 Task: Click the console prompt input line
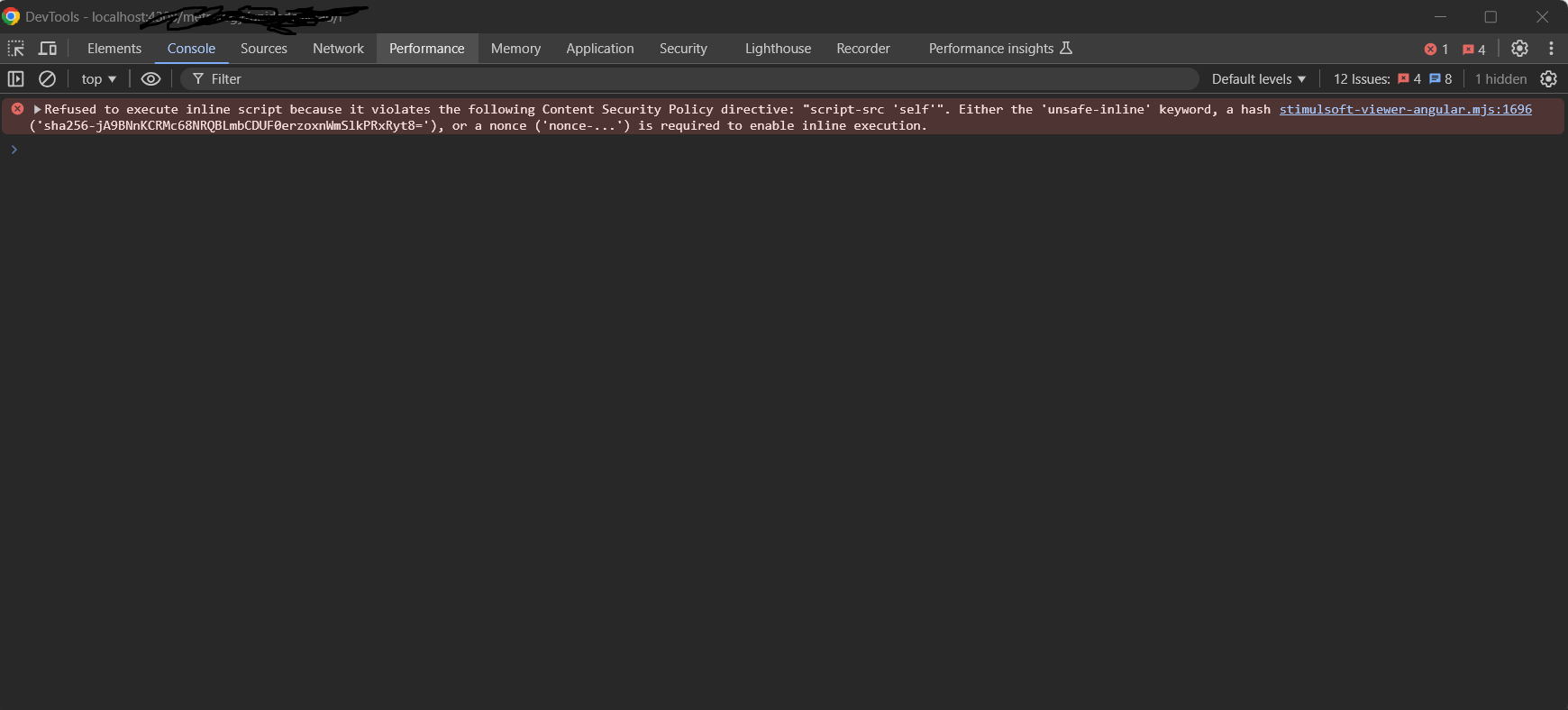click(721, 150)
